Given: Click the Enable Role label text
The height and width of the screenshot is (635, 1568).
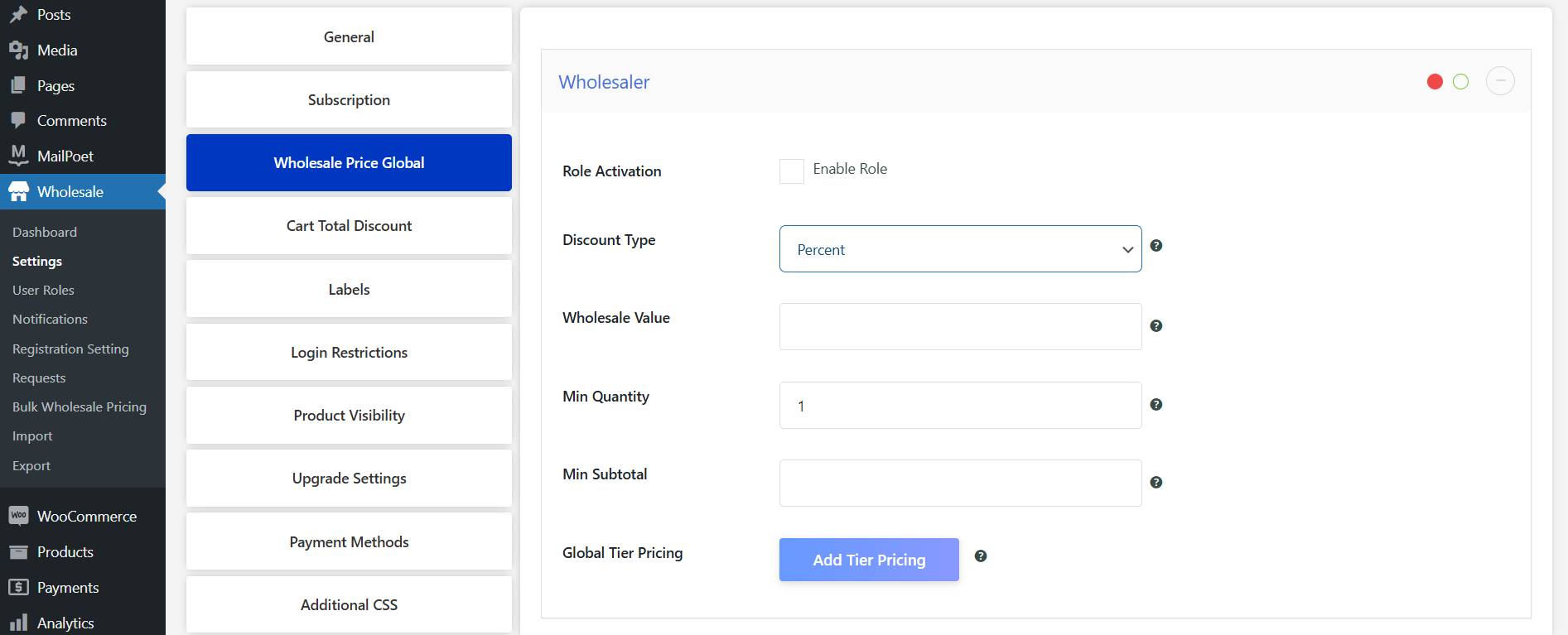Looking at the screenshot, I should coord(850,169).
